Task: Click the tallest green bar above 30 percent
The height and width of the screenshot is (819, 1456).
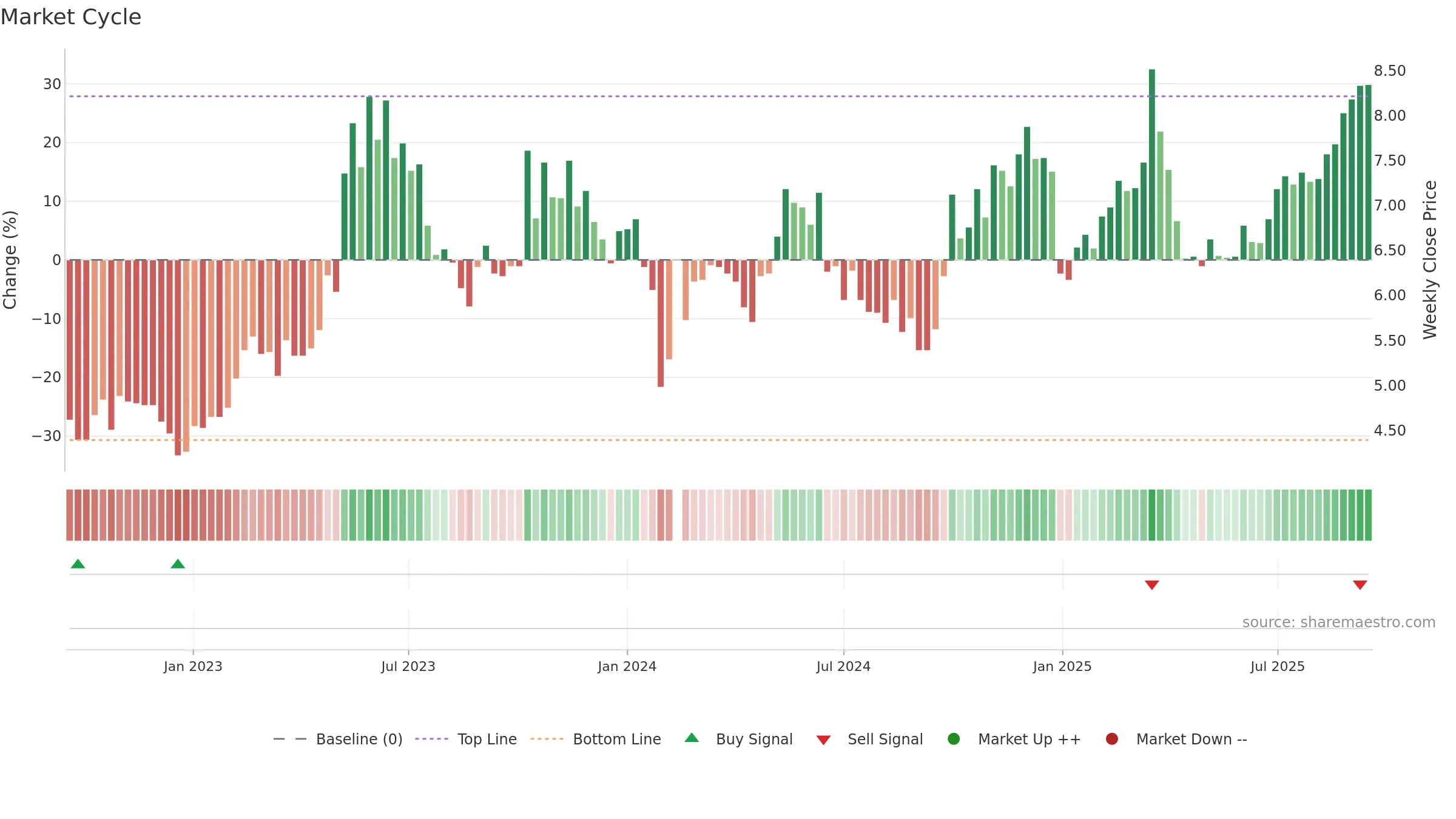Action: 1152,164
